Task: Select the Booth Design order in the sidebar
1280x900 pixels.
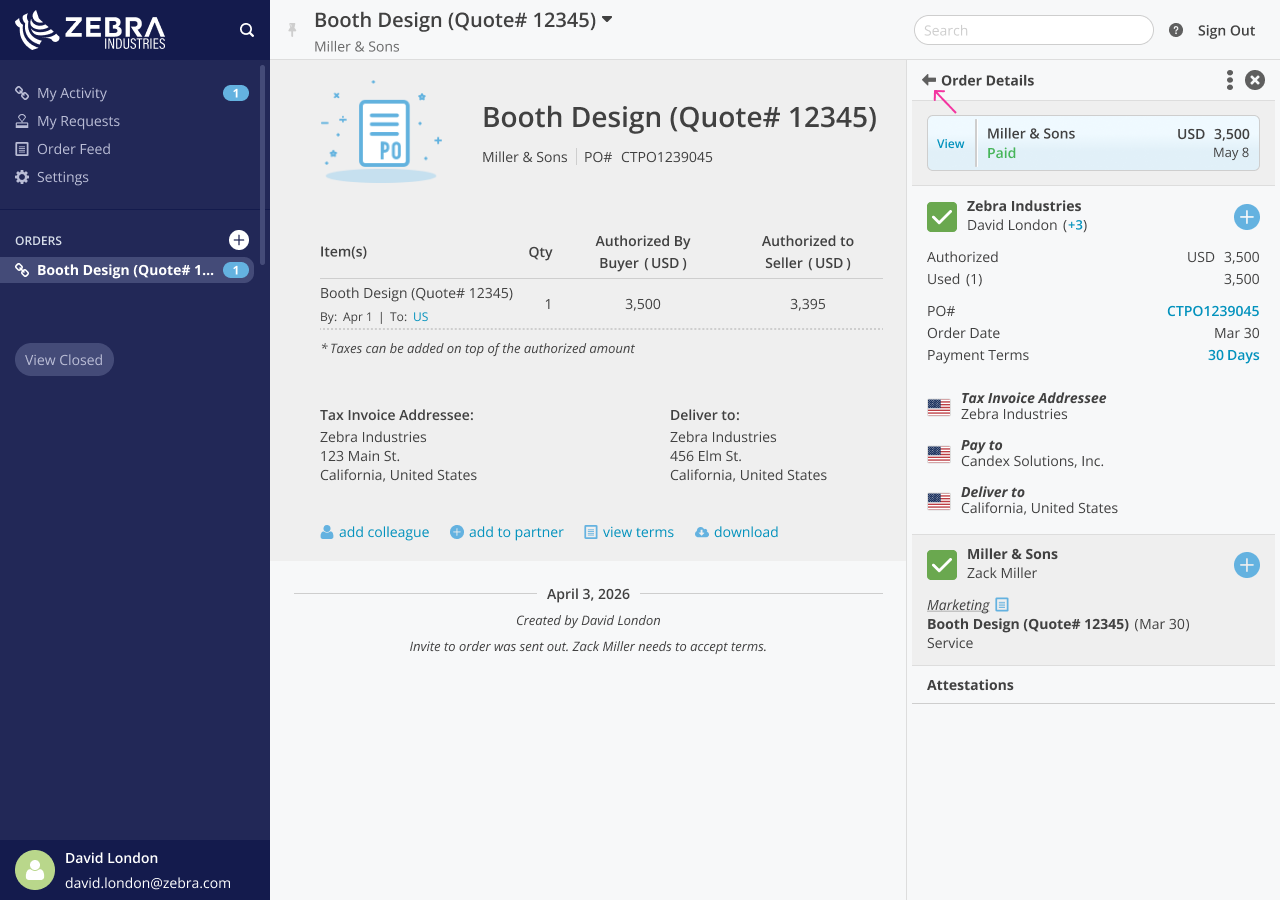Action: (127, 270)
